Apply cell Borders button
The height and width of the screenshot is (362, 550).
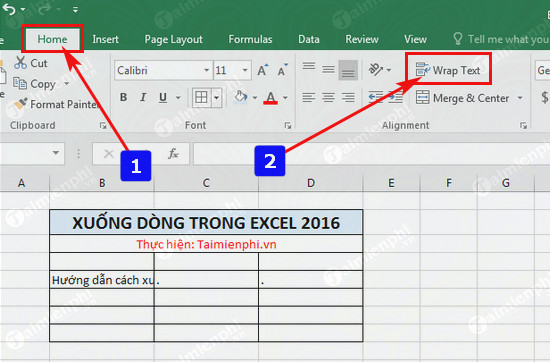pyautogui.click(x=201, y=97)
